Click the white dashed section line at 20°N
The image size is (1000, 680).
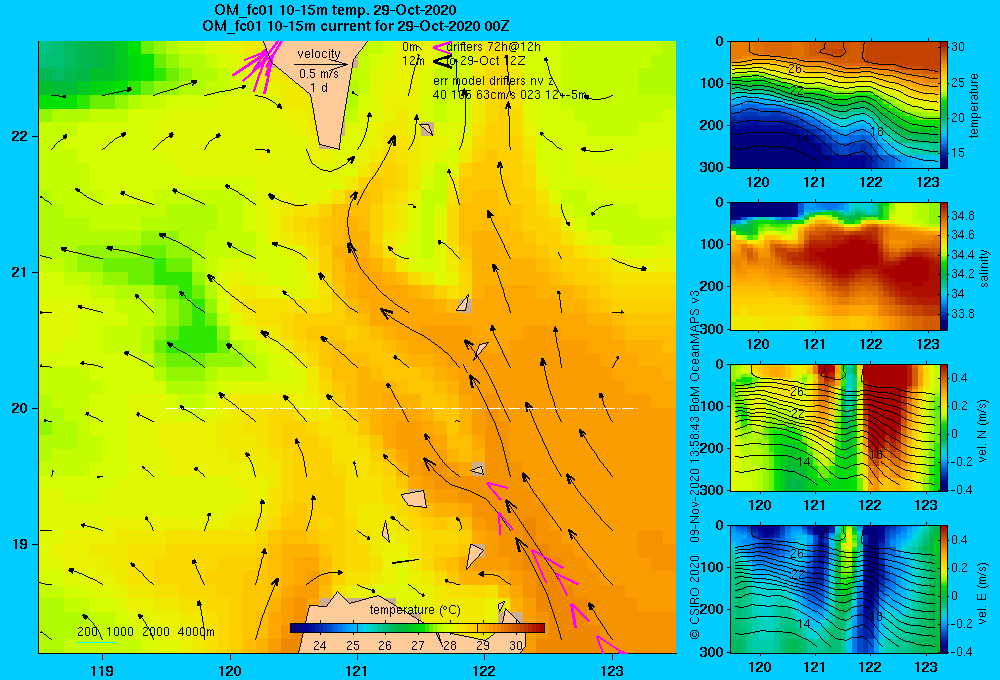(401, 408)
